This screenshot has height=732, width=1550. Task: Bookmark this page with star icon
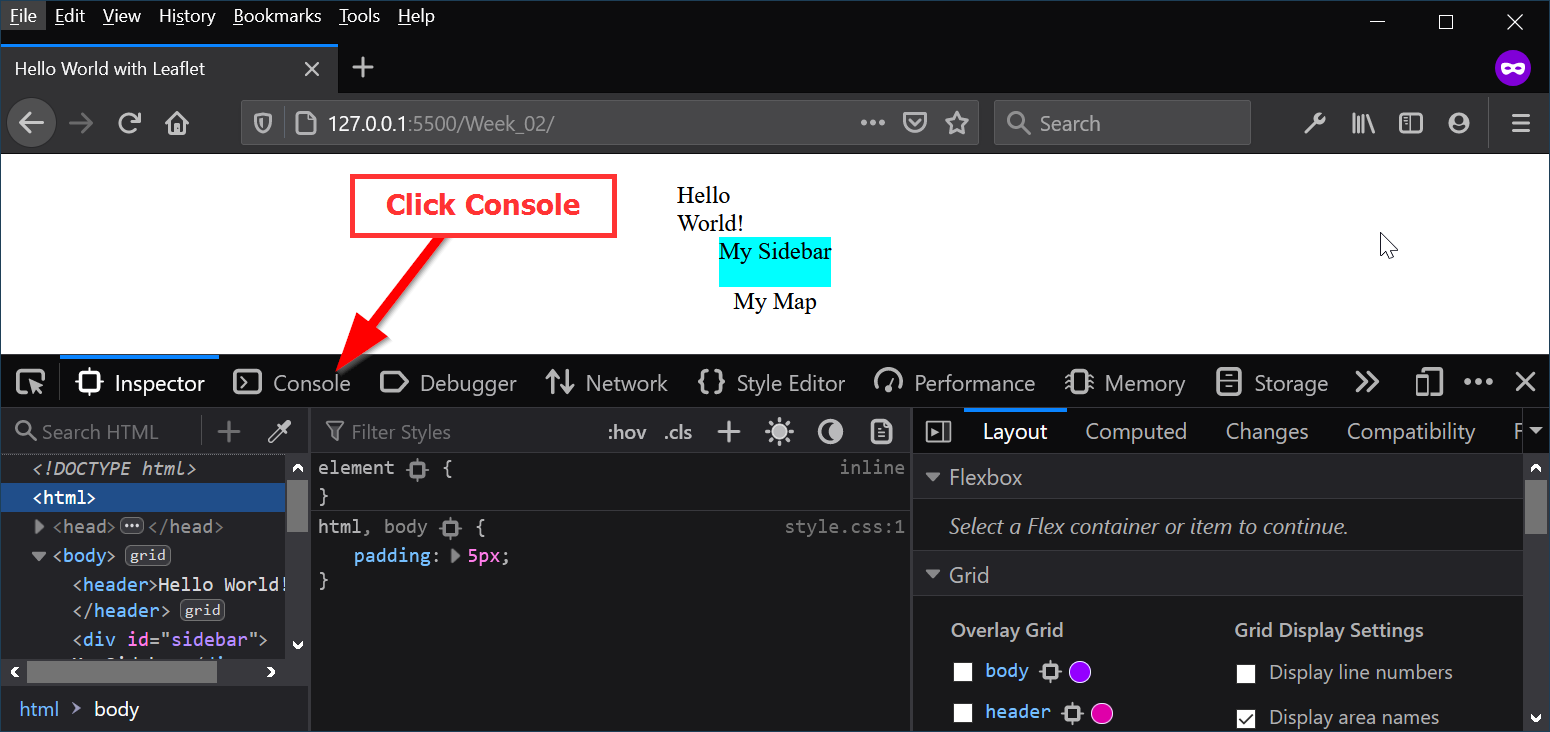pyautogui.click(x=957, y=123)
